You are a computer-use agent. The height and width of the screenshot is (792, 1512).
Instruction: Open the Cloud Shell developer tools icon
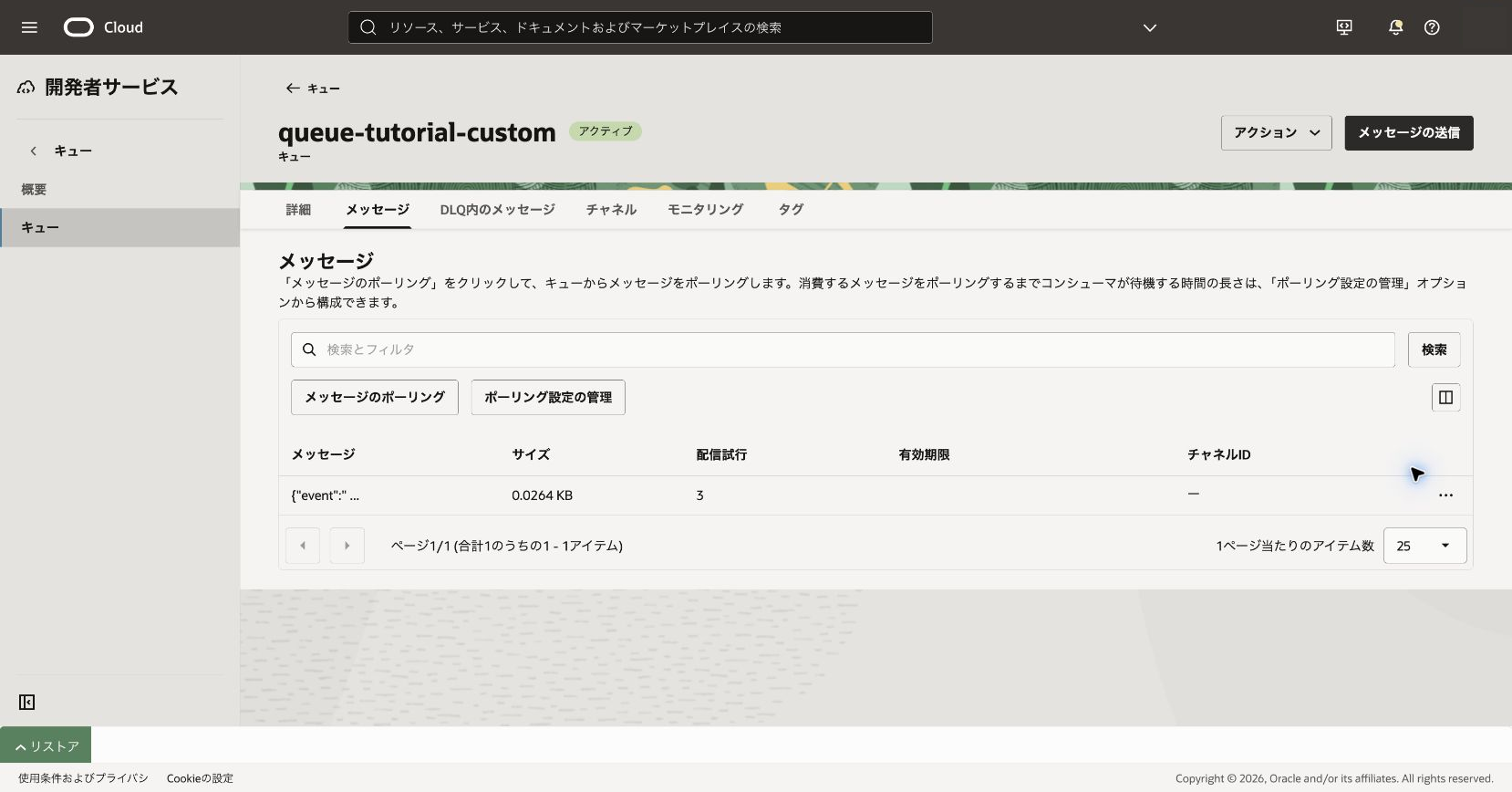[x=1344, y=27]
